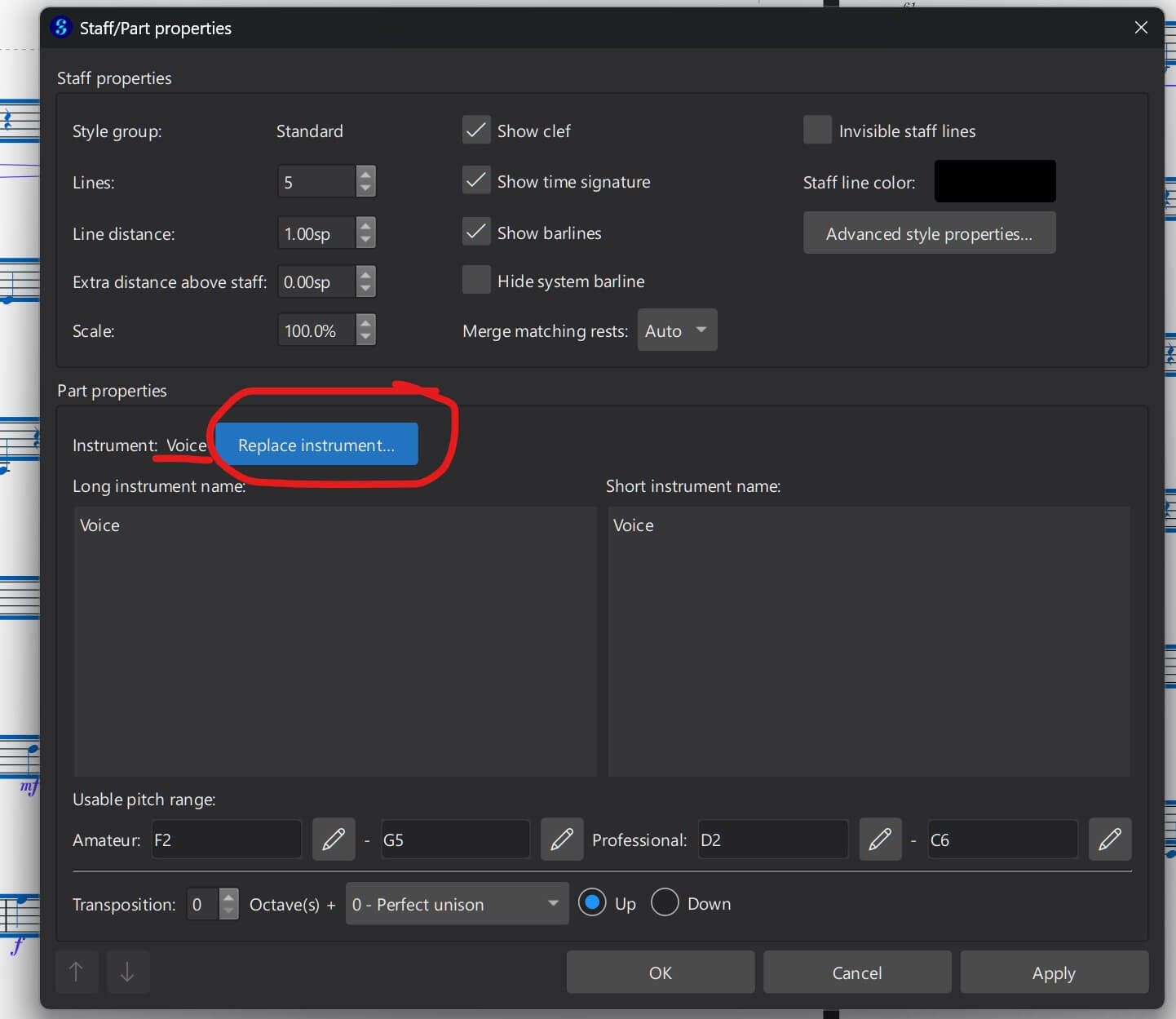
Task: Enable Invisible staff lines checkbox
Action: pyautogui.click(x=817, y=131)
